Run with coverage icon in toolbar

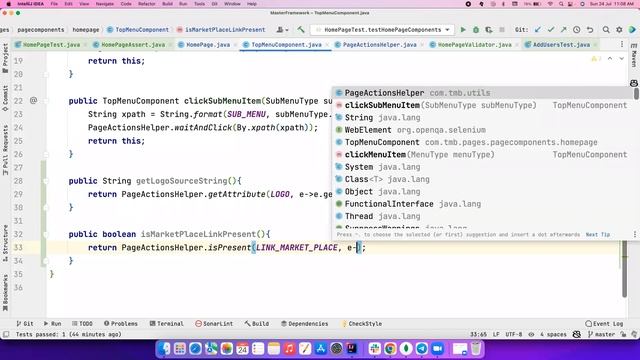tap(489, 30)
